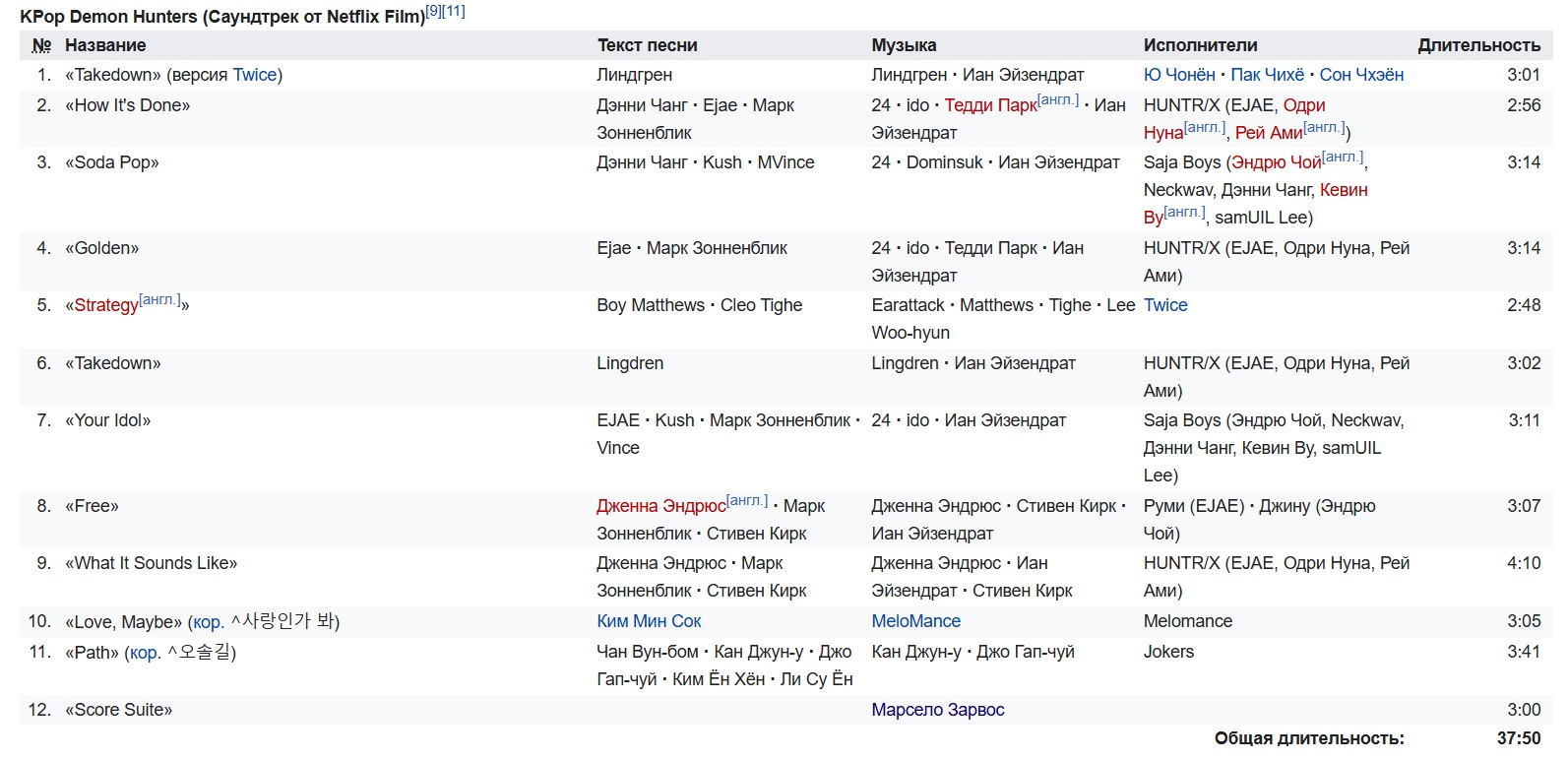
Task: Click the Исполнители column header
Action: coord(1200,45)
